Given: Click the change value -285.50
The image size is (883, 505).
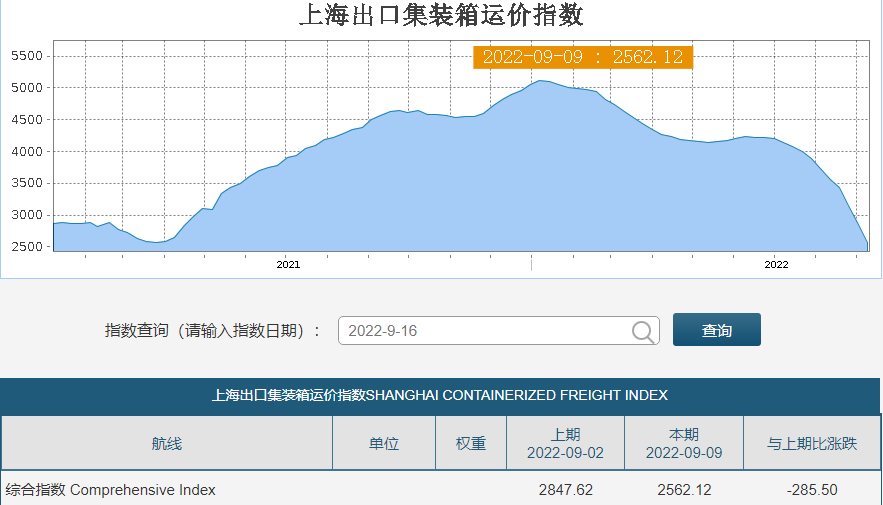Looking at the screenshot, I should 811,490.
